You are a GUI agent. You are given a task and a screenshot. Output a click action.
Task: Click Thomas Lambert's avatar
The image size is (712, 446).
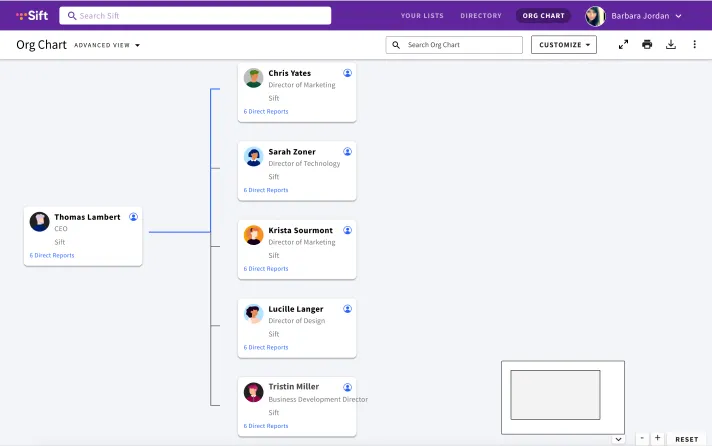pos(40,222)
